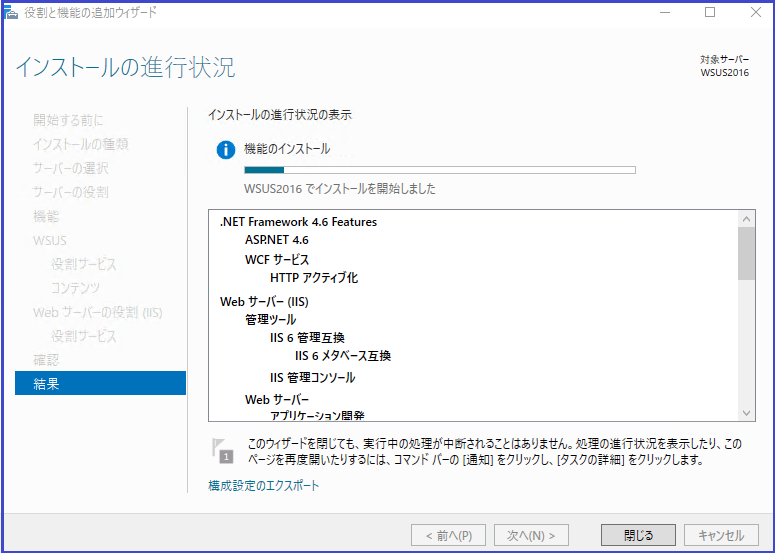
Task: Click the < 前へ(P) button
Action: (448, 535)
